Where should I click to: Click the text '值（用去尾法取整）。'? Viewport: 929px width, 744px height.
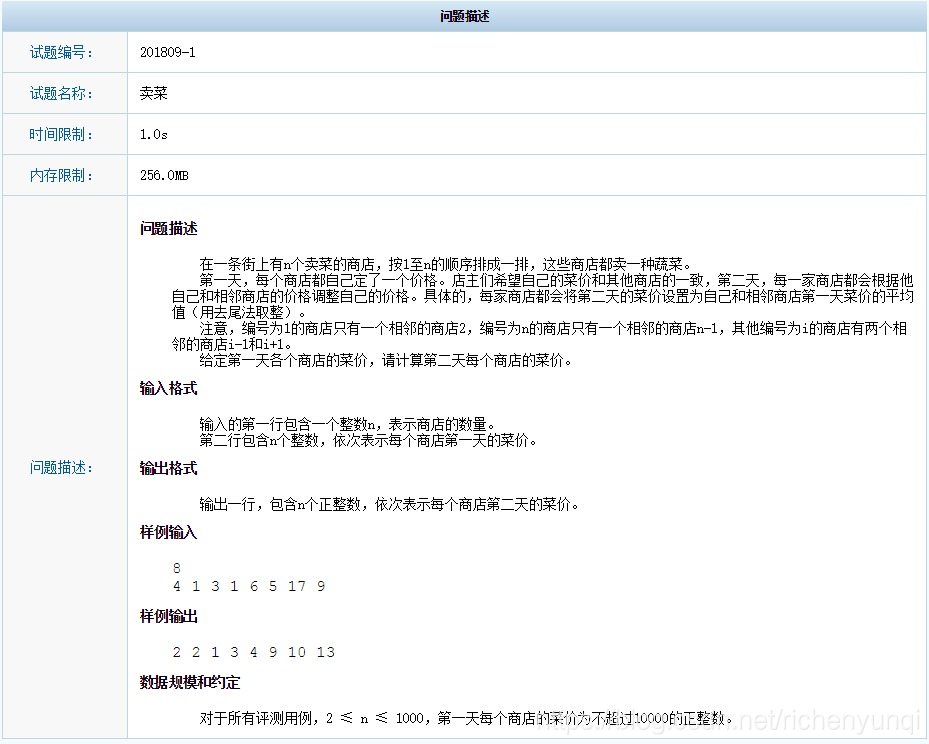(x=239, y=312)
